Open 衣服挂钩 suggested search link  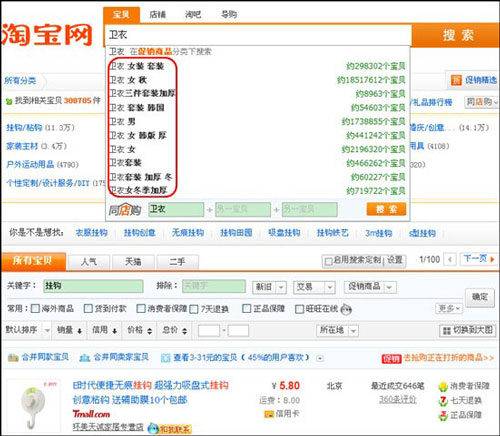point(92,233)
